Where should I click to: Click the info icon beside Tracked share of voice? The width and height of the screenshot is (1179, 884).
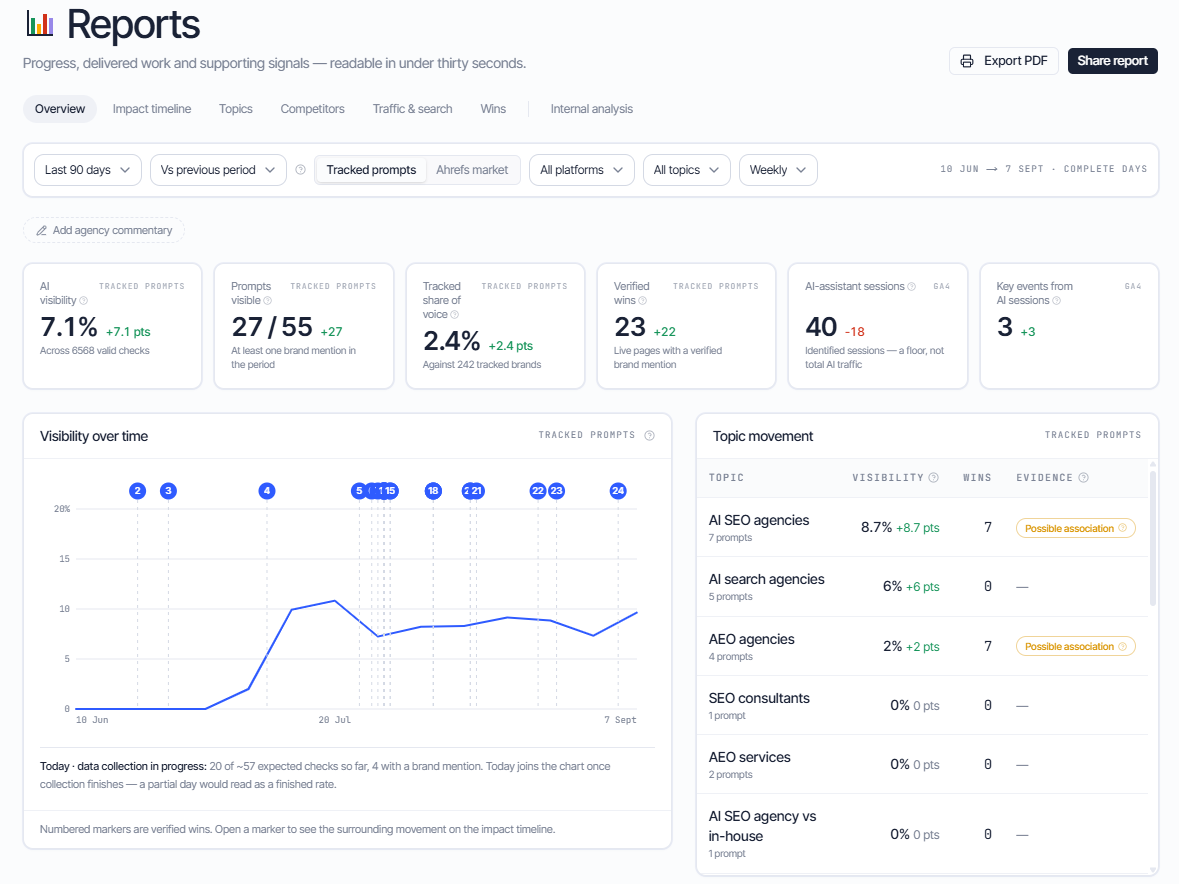454,315
